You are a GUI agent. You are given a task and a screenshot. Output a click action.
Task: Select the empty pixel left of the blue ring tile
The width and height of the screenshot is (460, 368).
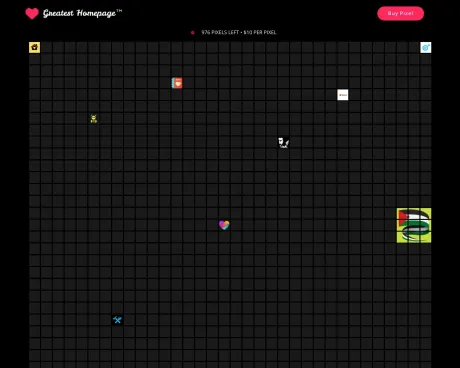pyautogui.click(x=414, y=47)
